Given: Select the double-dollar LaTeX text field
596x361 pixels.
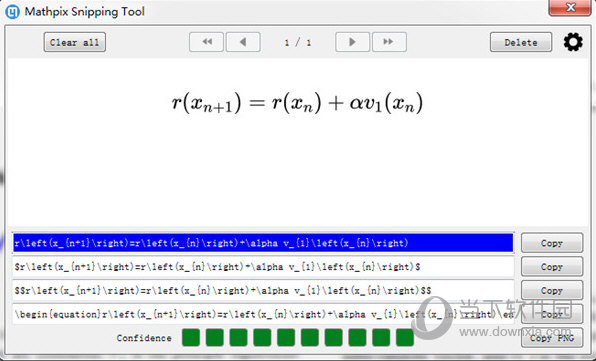Looking at the screenshot, I should (x=263, y=291).
